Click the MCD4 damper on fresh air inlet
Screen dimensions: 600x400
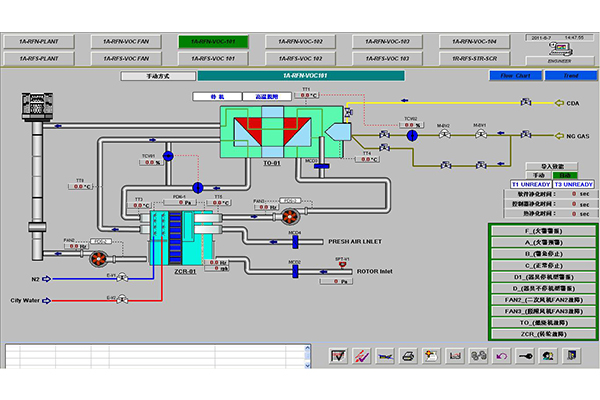295,241
